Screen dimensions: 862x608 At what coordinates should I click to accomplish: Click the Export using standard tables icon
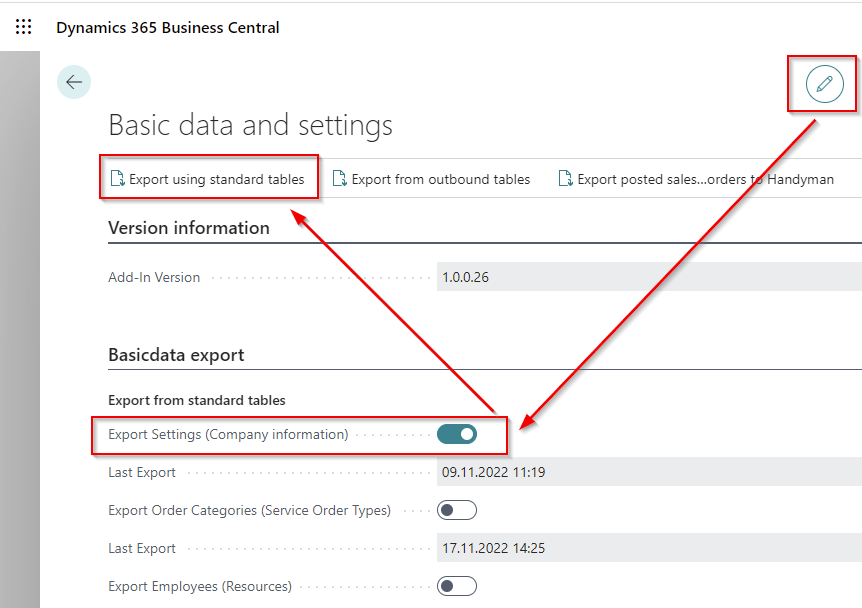pos(118,179)
